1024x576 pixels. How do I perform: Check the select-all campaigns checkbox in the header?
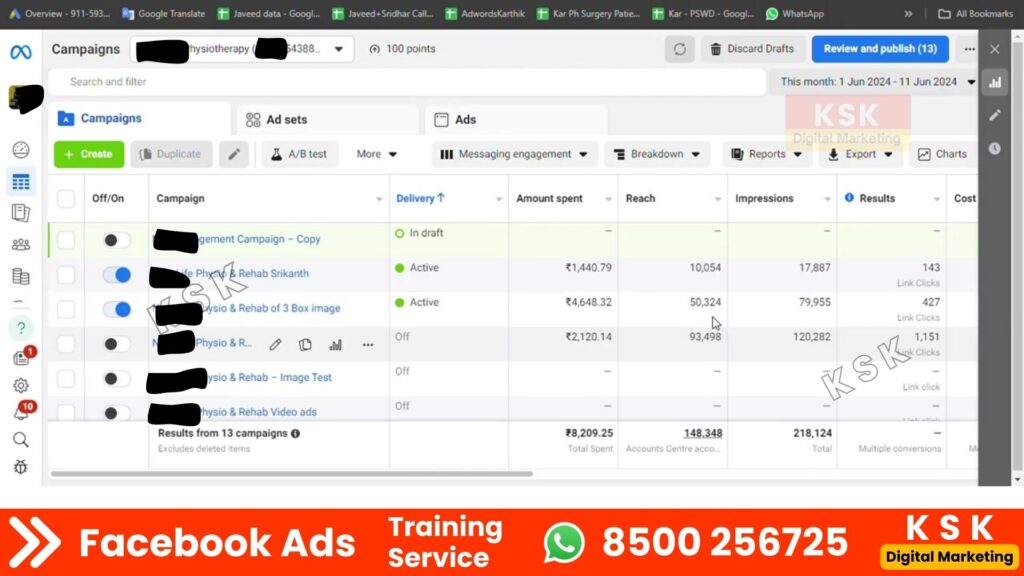66,198
